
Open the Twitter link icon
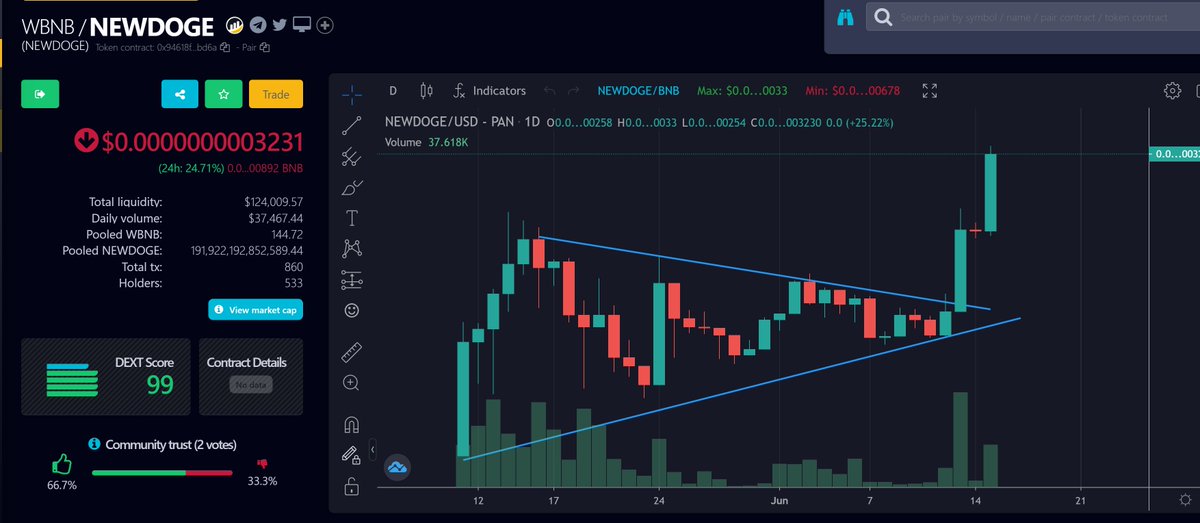click(280, 24)
